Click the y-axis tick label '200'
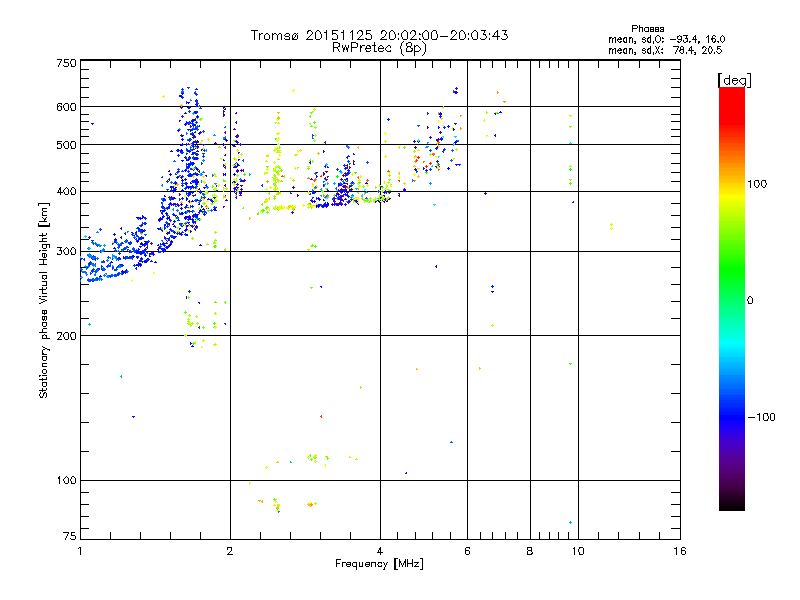Viewport: 800px width, 600px height. pyautogui.click(x=66, y=336)
